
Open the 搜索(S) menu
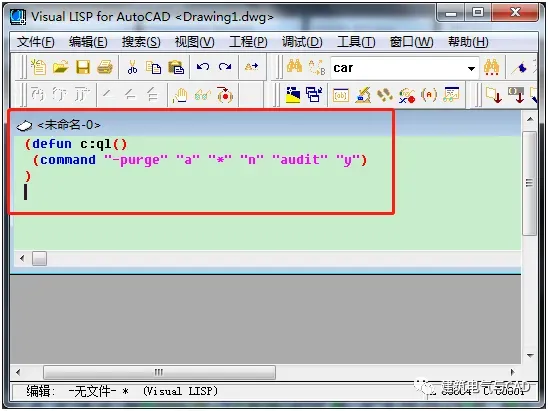pos(141,42)
